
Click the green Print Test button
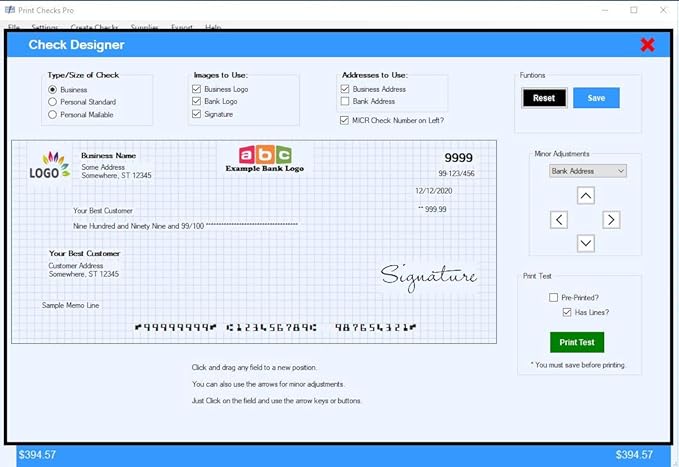577,342
